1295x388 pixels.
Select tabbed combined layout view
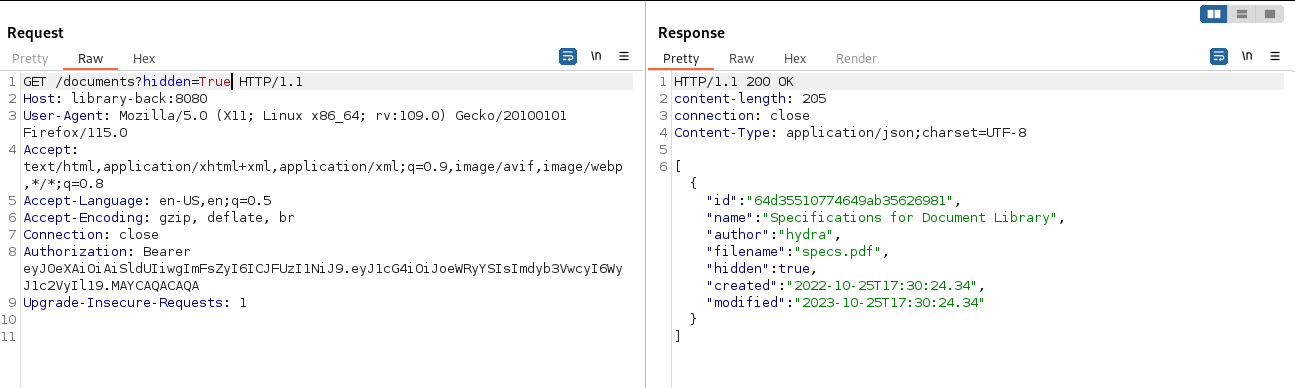1269,14
